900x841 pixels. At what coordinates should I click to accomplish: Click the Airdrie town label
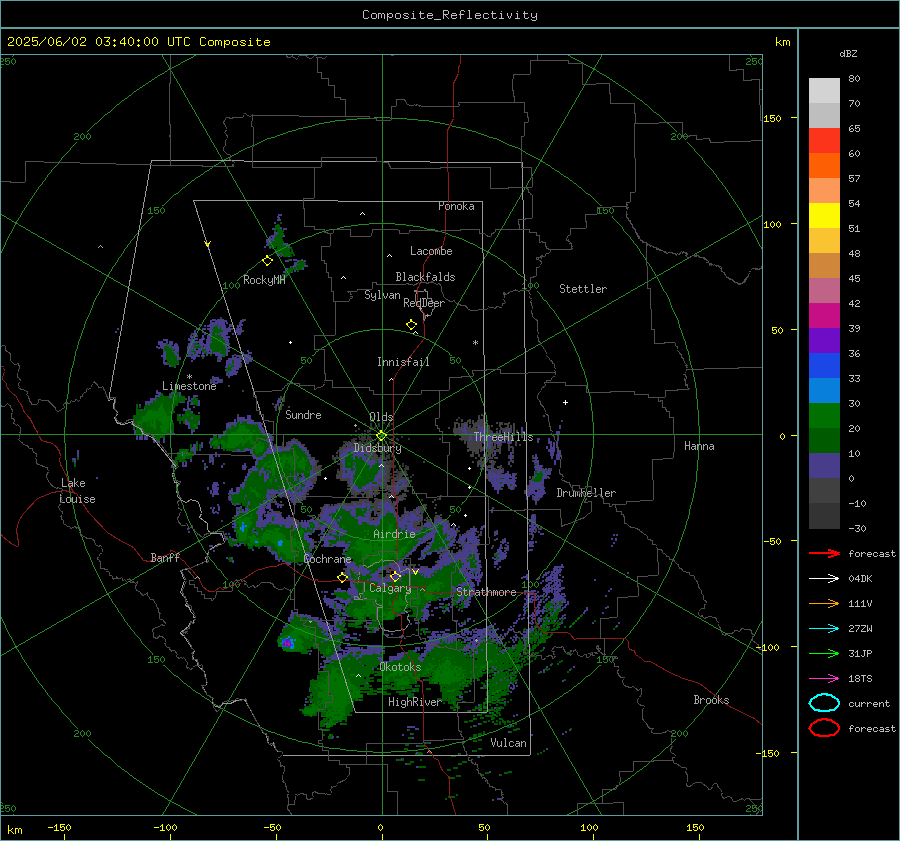pos(394,534)
